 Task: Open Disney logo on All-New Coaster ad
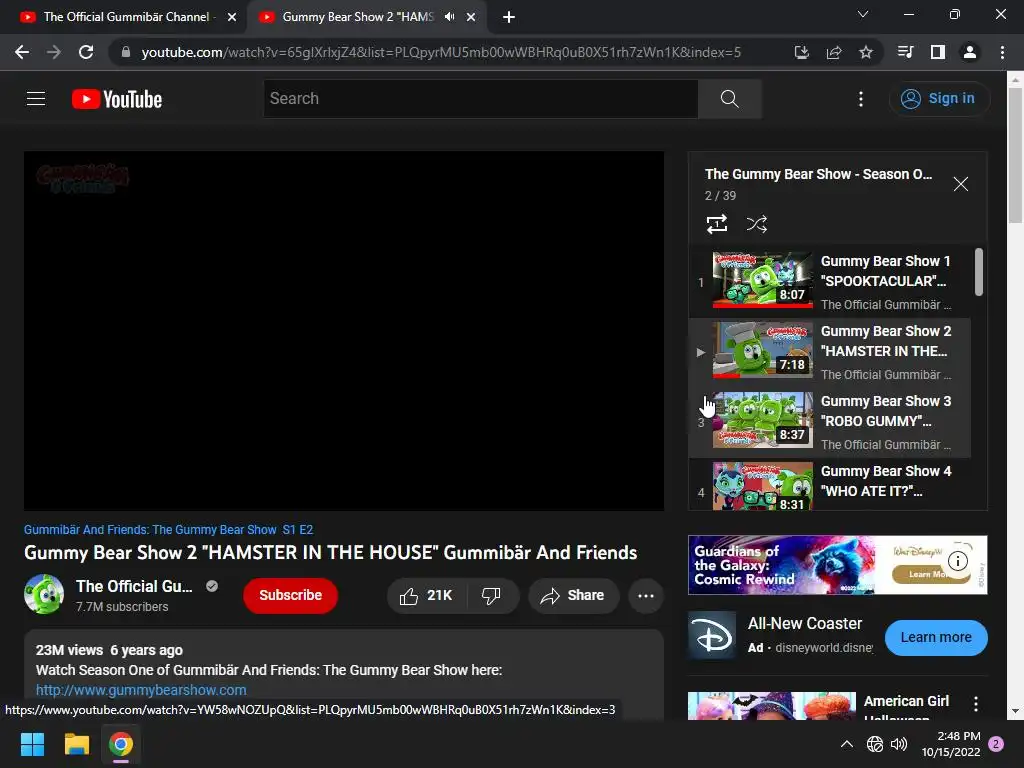(x=712, y=636)
